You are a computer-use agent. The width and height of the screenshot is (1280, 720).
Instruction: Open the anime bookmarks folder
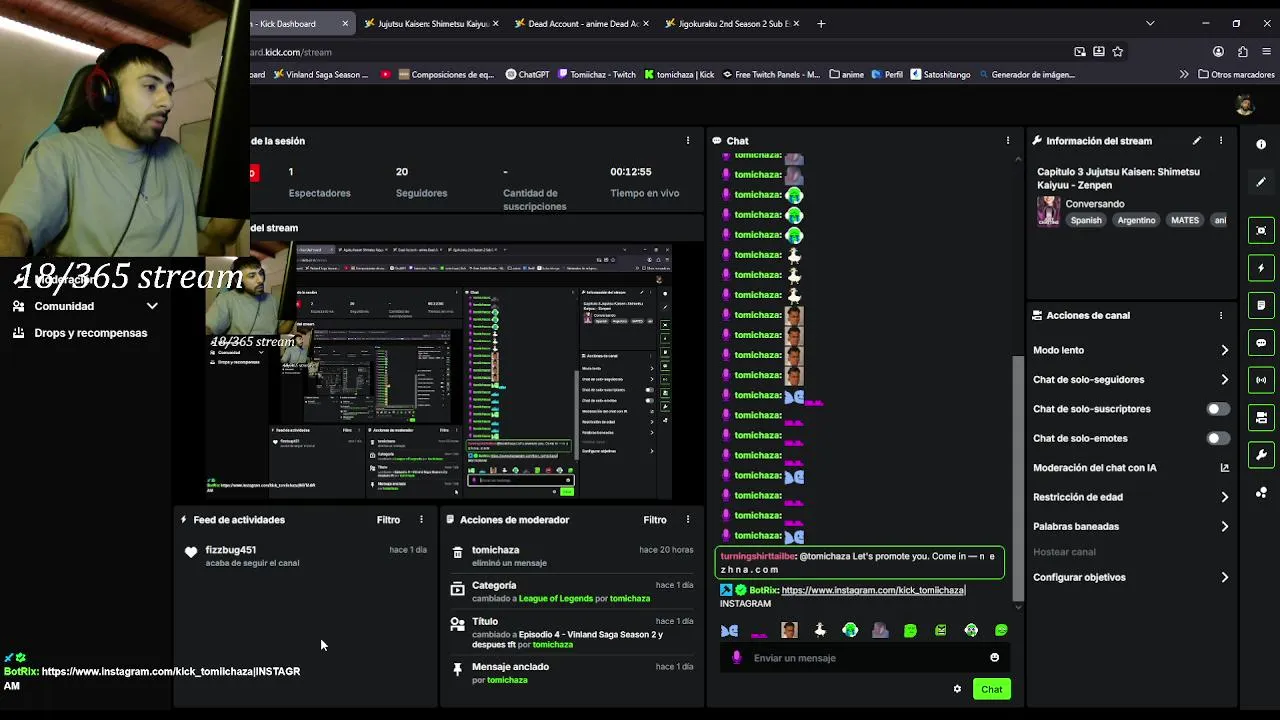click(x=846, y=74)
